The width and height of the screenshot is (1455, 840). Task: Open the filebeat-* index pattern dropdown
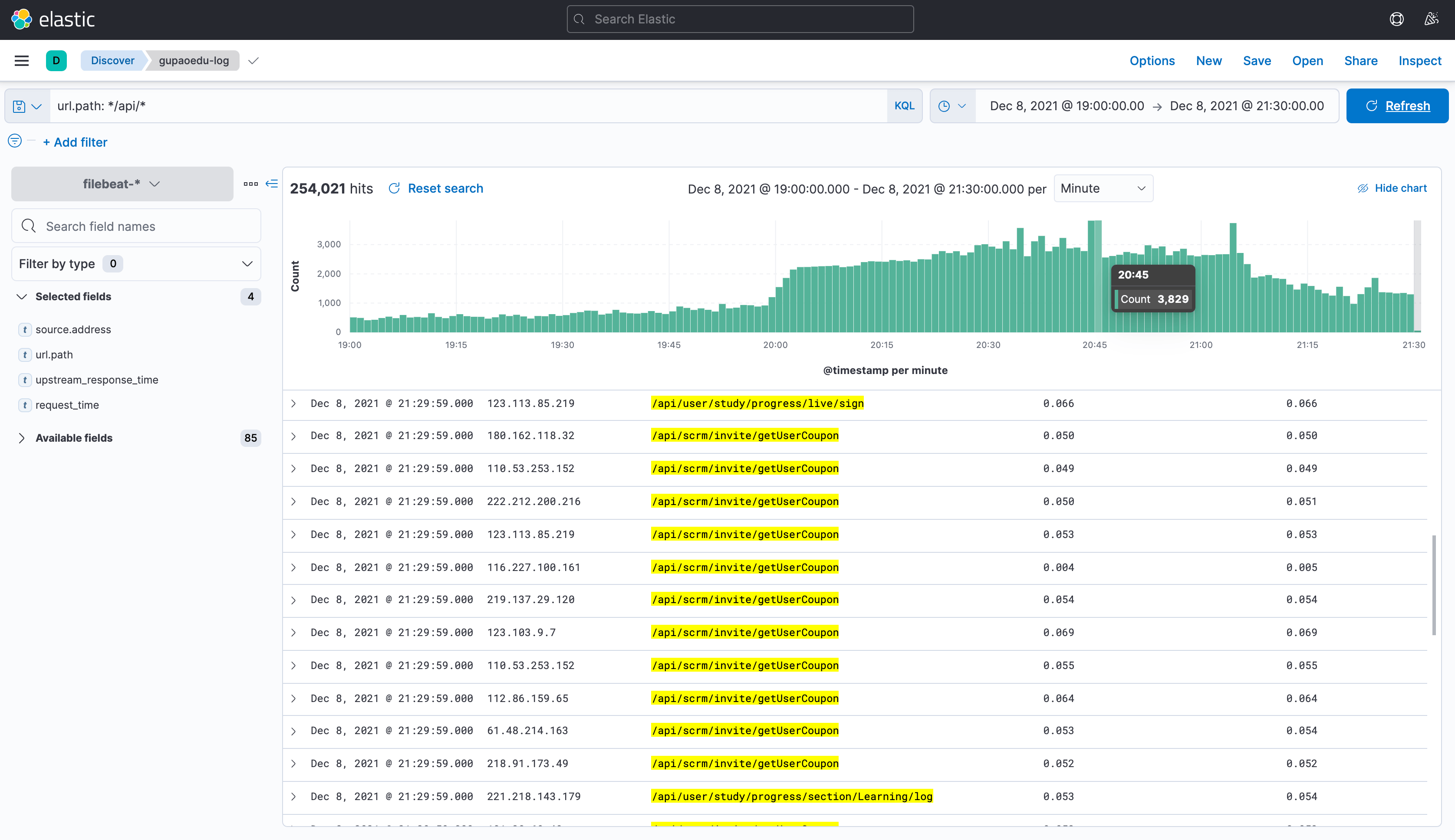[x=122, y=184]
